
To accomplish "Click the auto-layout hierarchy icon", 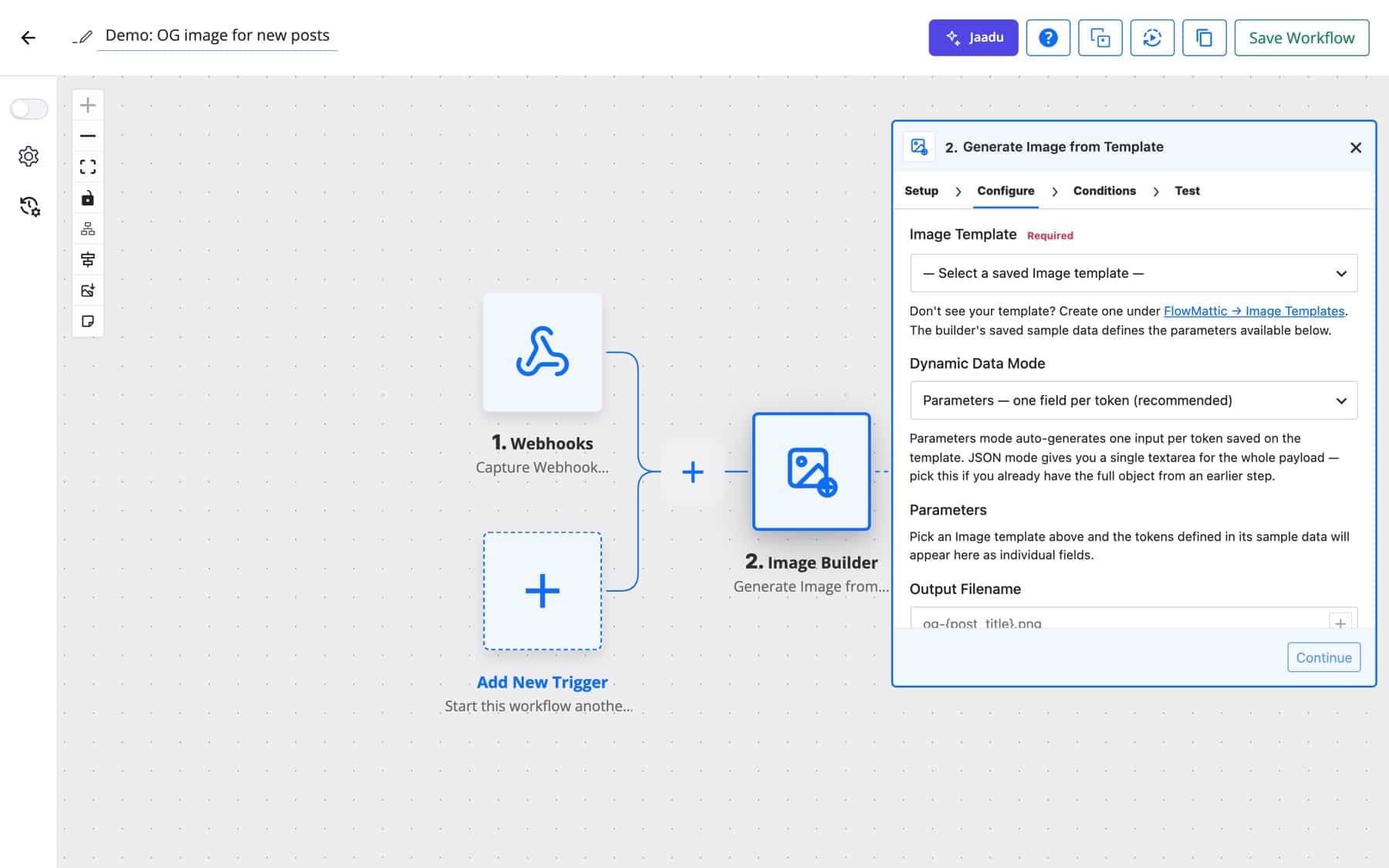I will (x=88, y=228).
